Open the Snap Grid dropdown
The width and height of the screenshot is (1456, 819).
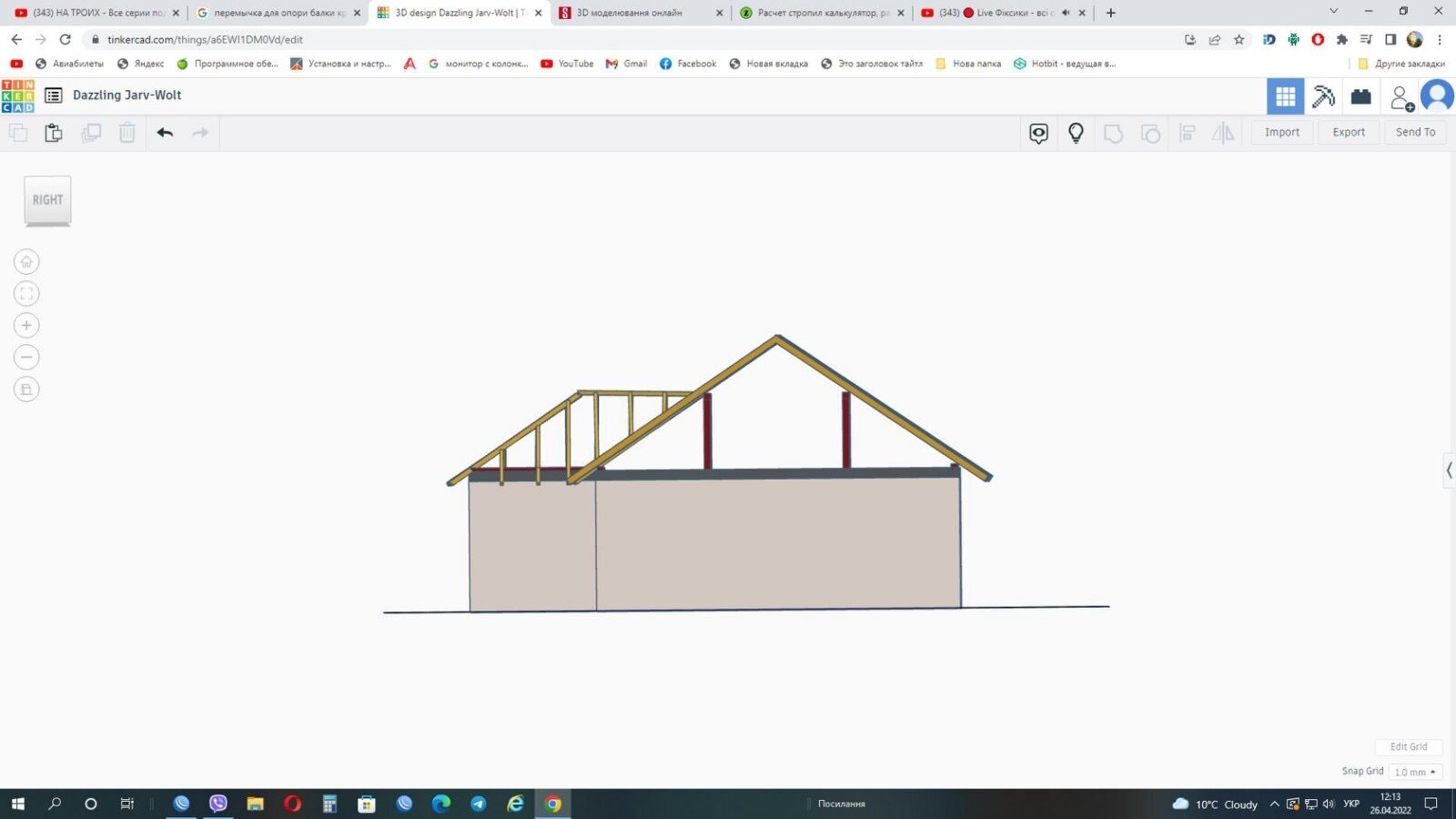tap(1415, 772)
